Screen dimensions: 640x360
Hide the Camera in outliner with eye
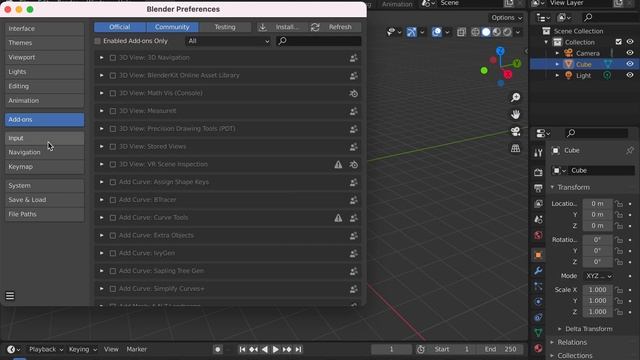tap(630, 53)
